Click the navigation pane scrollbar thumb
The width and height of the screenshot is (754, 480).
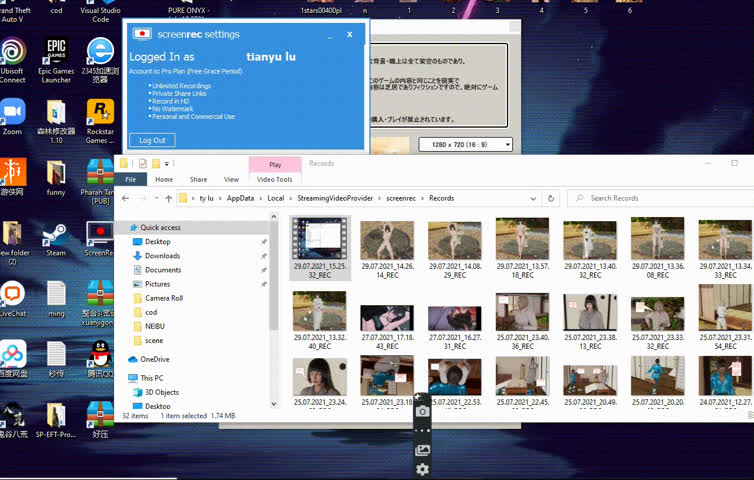click(x=274, y=276)
